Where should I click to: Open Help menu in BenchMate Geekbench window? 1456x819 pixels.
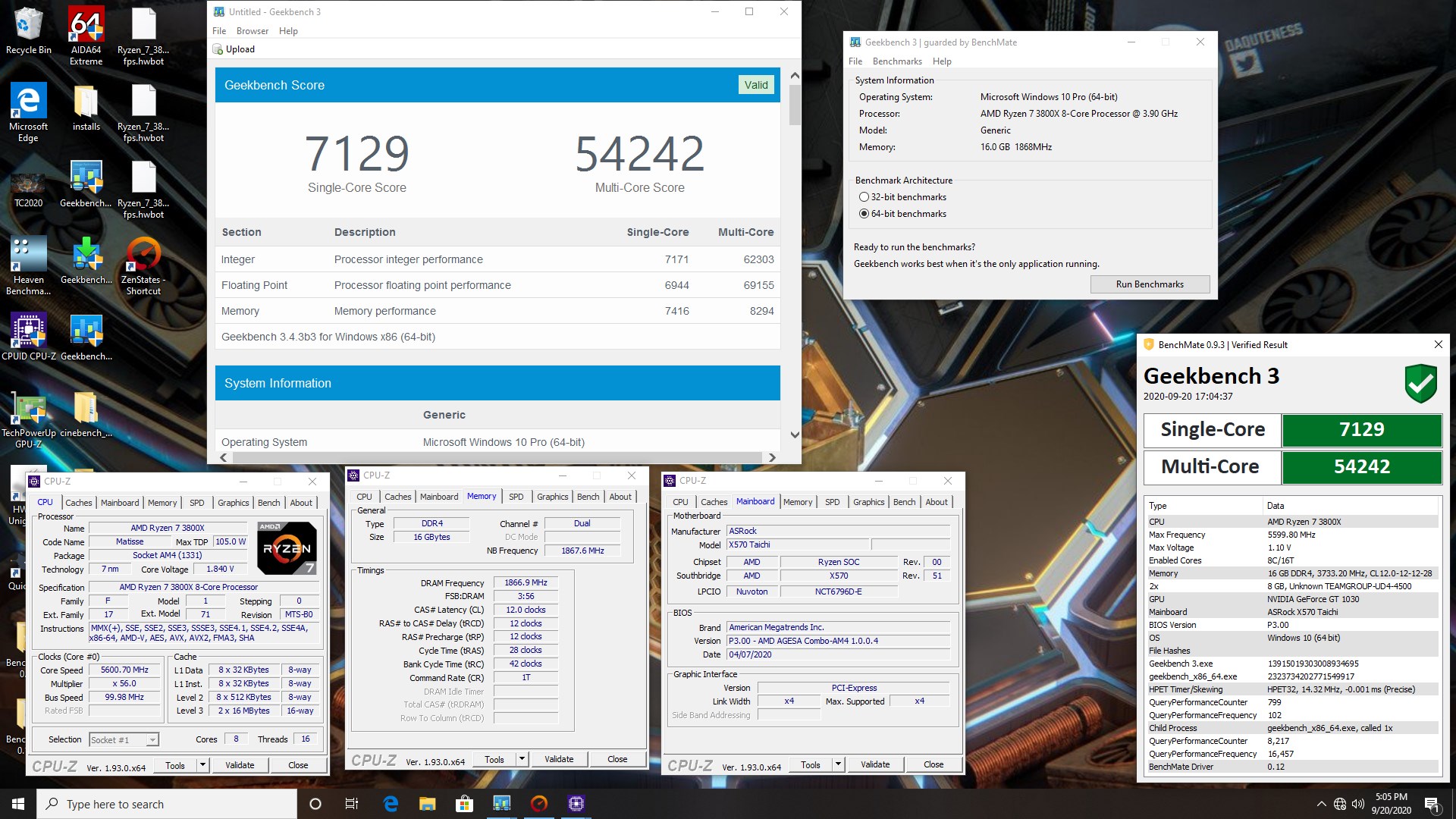click(x=942, y=61)
